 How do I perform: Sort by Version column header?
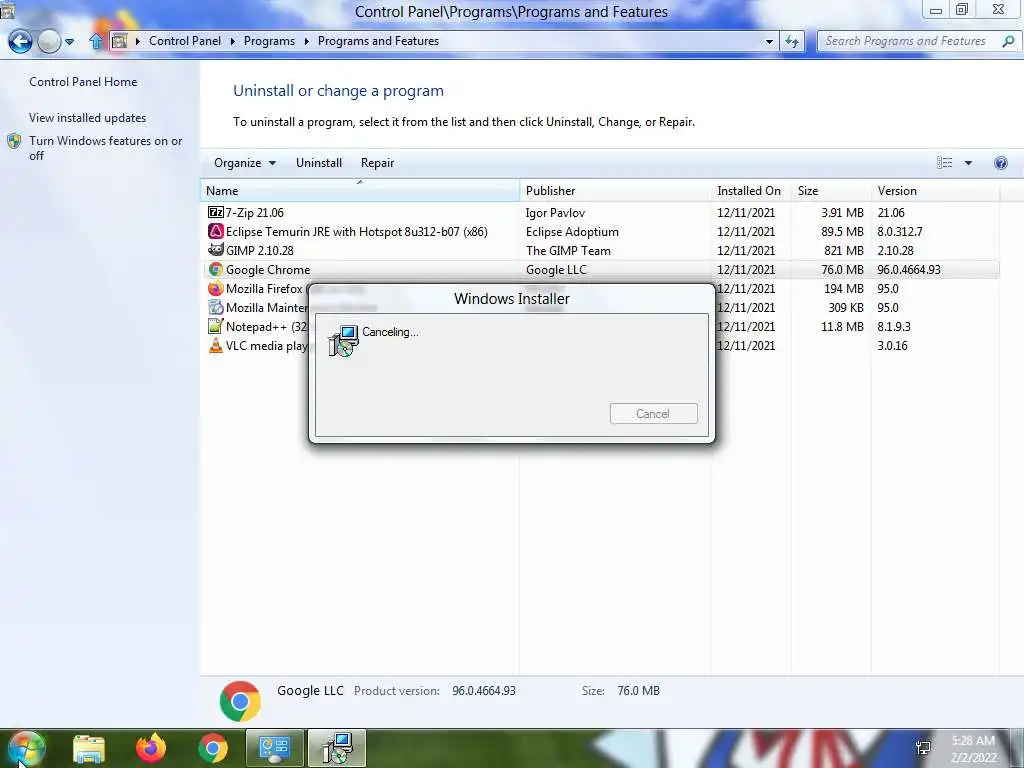[935, 191]
